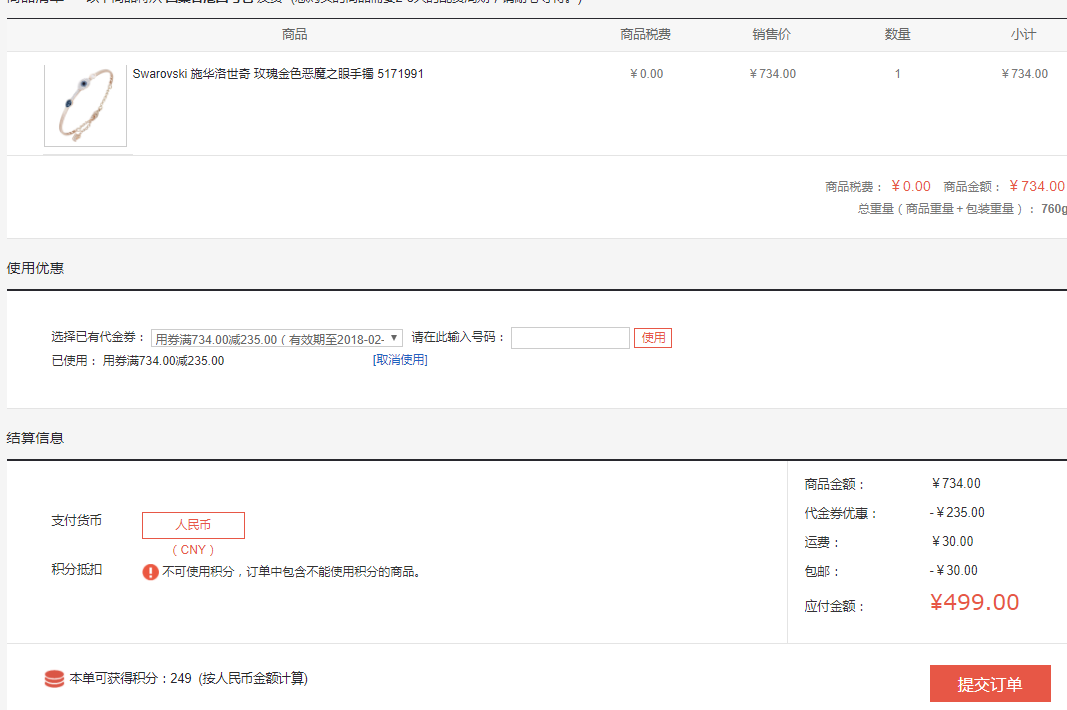The image size is (1067, 710).
Task: Click the 取消使用 link to cancel voucher
Action: pyautogui.click(x=400, y=360)
